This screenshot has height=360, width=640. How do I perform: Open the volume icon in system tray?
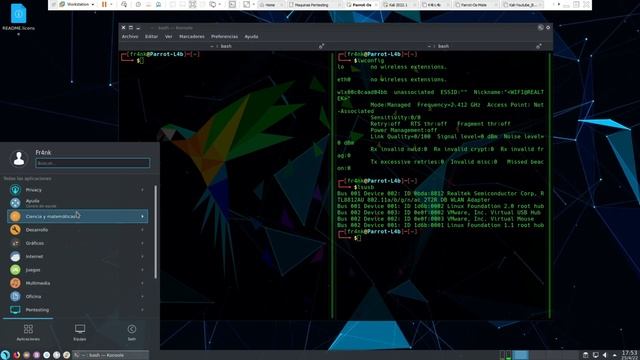(605, 355)
